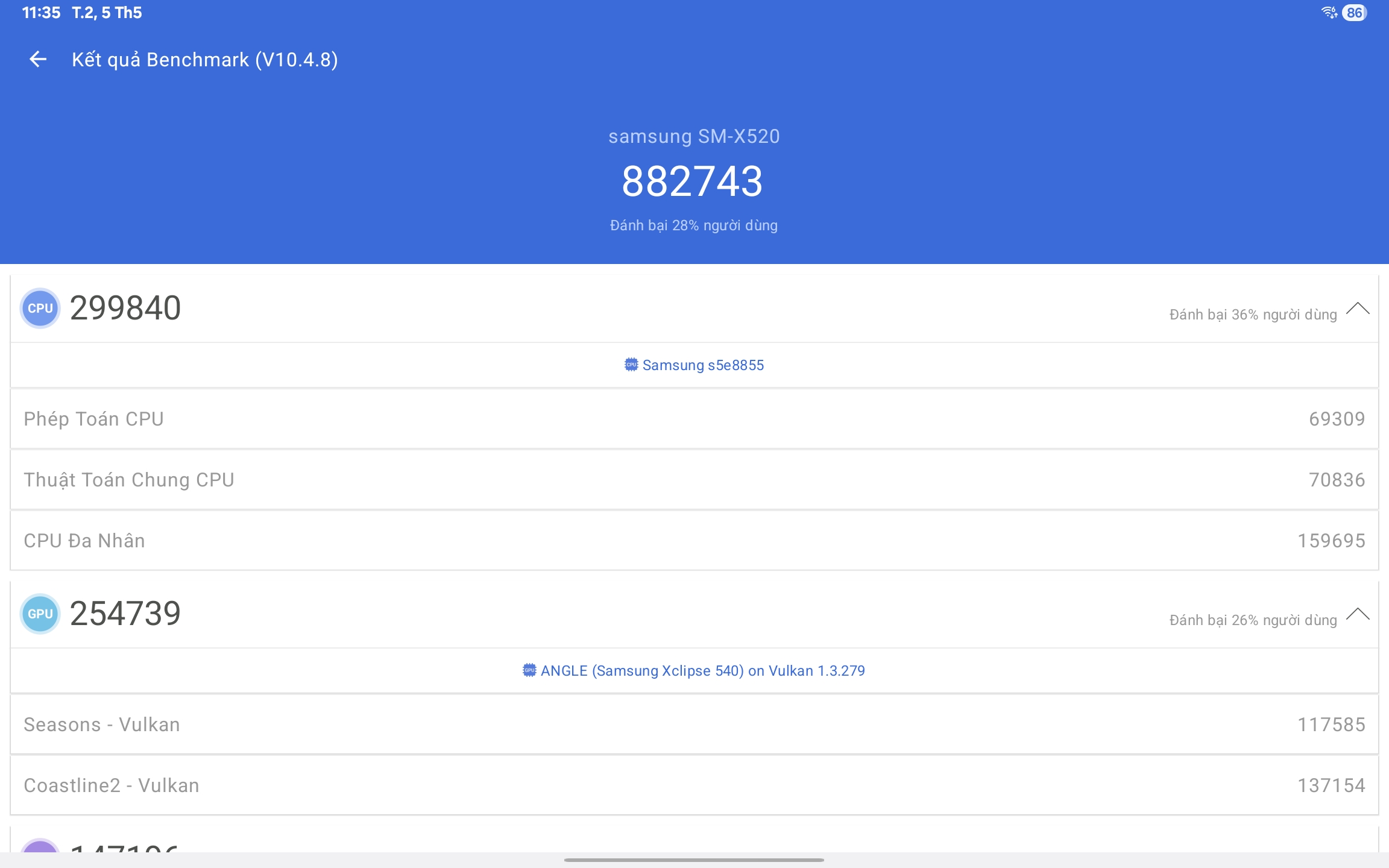1389x868 pixels.
Task: Tap the Wi-Fi status icon
Action: click(1329, 13)
